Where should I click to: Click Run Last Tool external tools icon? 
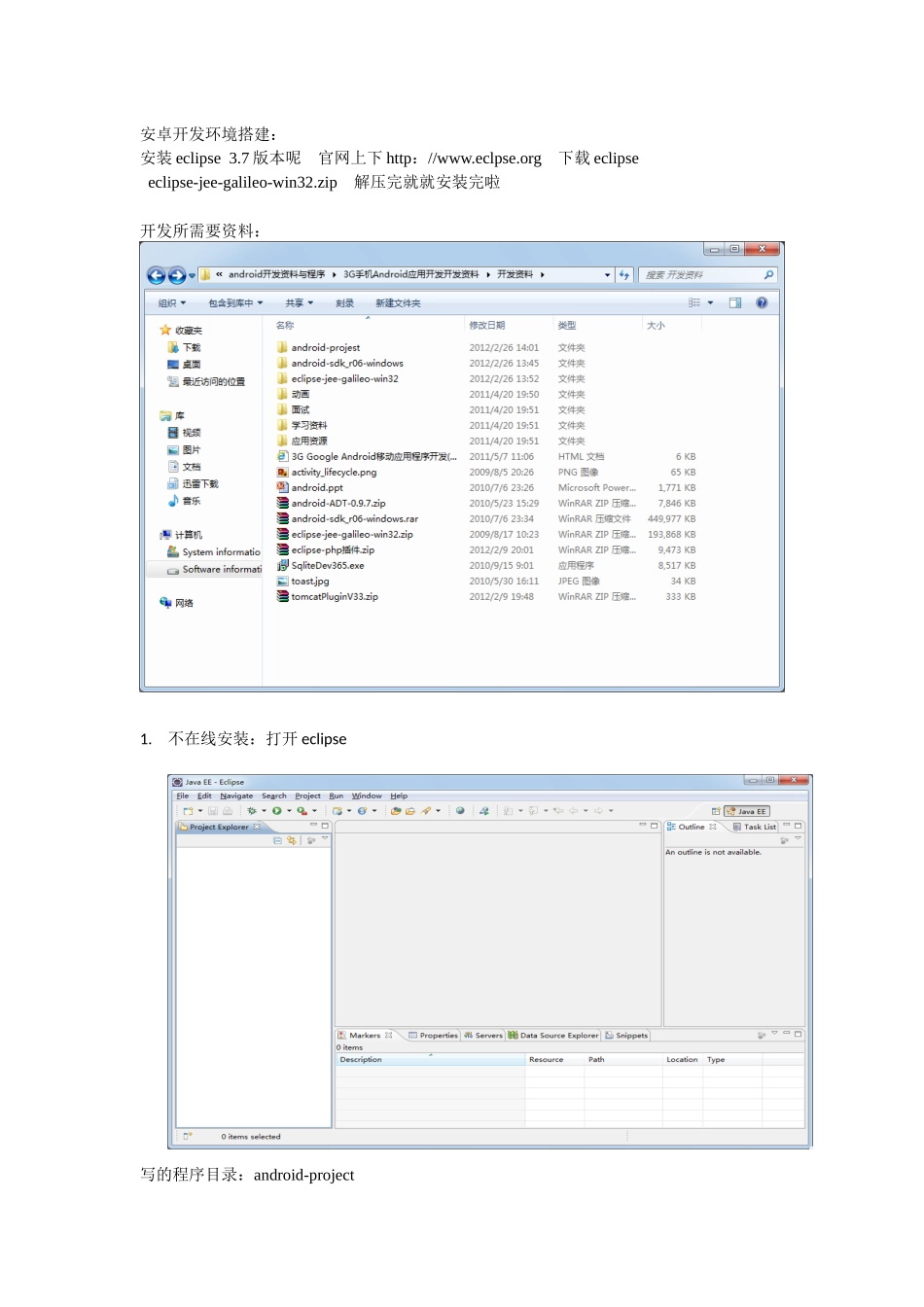(302, 810)
